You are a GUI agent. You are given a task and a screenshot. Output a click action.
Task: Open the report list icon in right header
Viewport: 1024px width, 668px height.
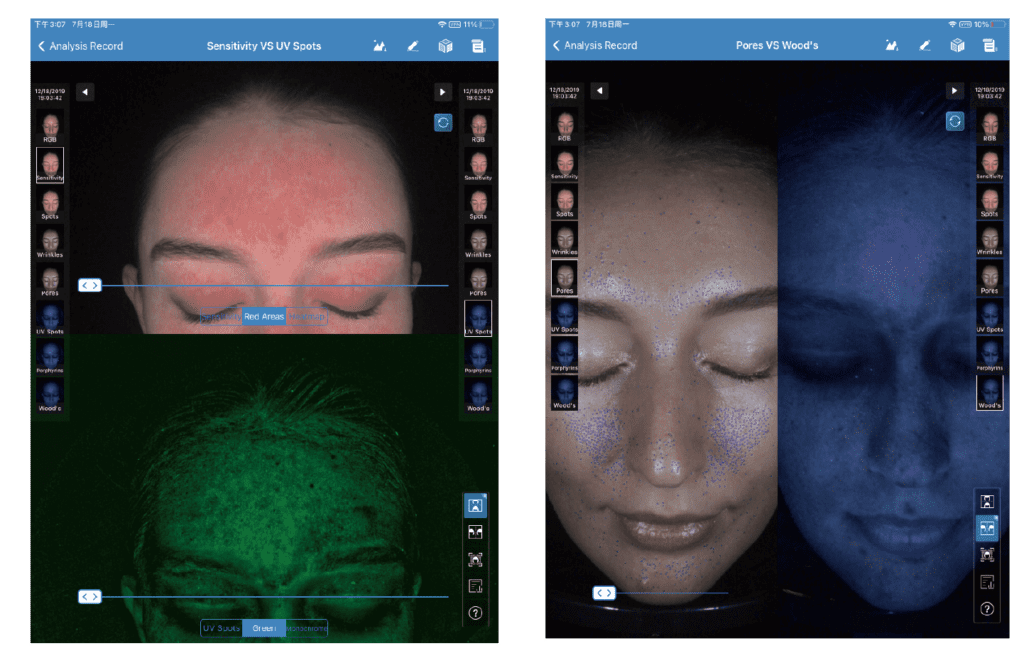pos(990,45)
